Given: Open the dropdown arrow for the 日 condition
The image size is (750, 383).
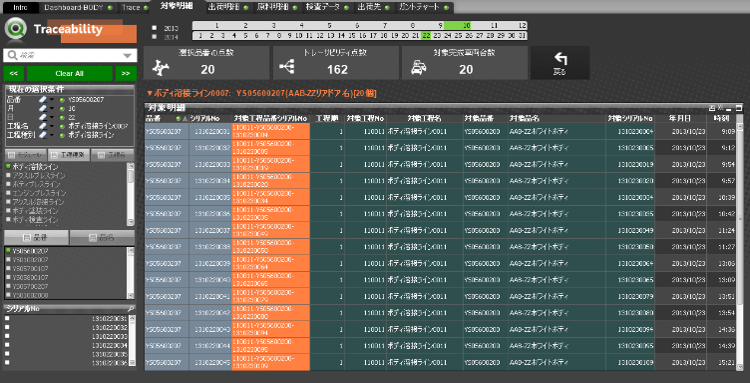Looking at the screenshot, I should click(53, 118).
